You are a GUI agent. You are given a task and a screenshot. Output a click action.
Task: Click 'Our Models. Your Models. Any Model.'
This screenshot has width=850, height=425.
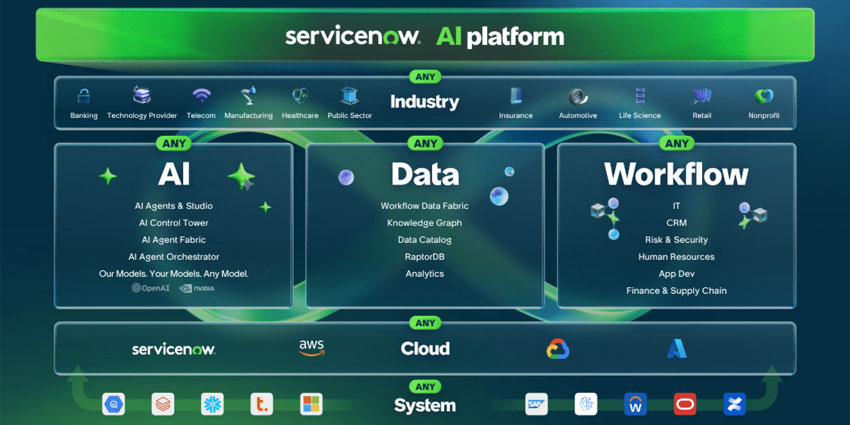click(x=174, y=274)
